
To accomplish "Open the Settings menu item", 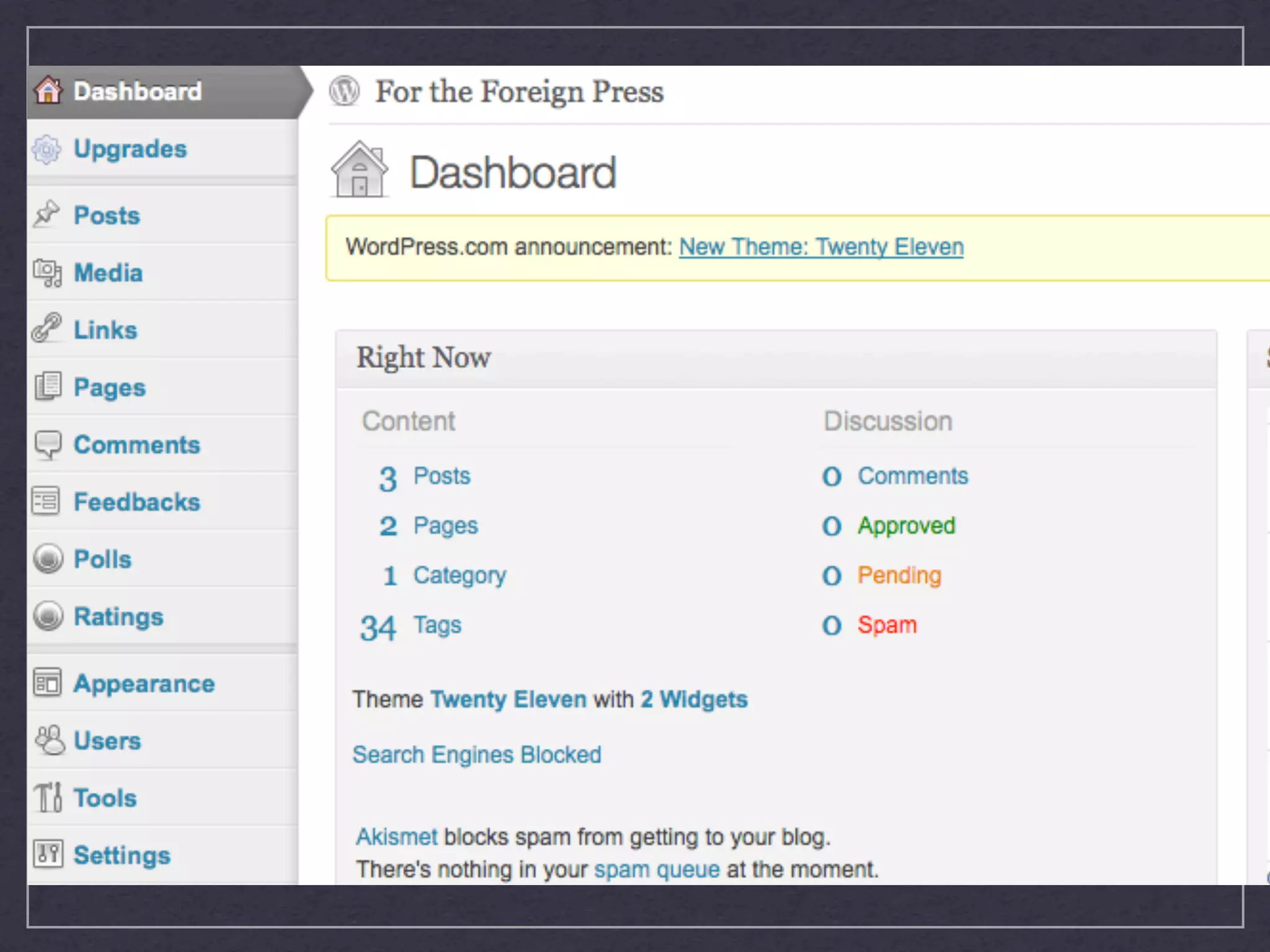I will pos(122,855).
